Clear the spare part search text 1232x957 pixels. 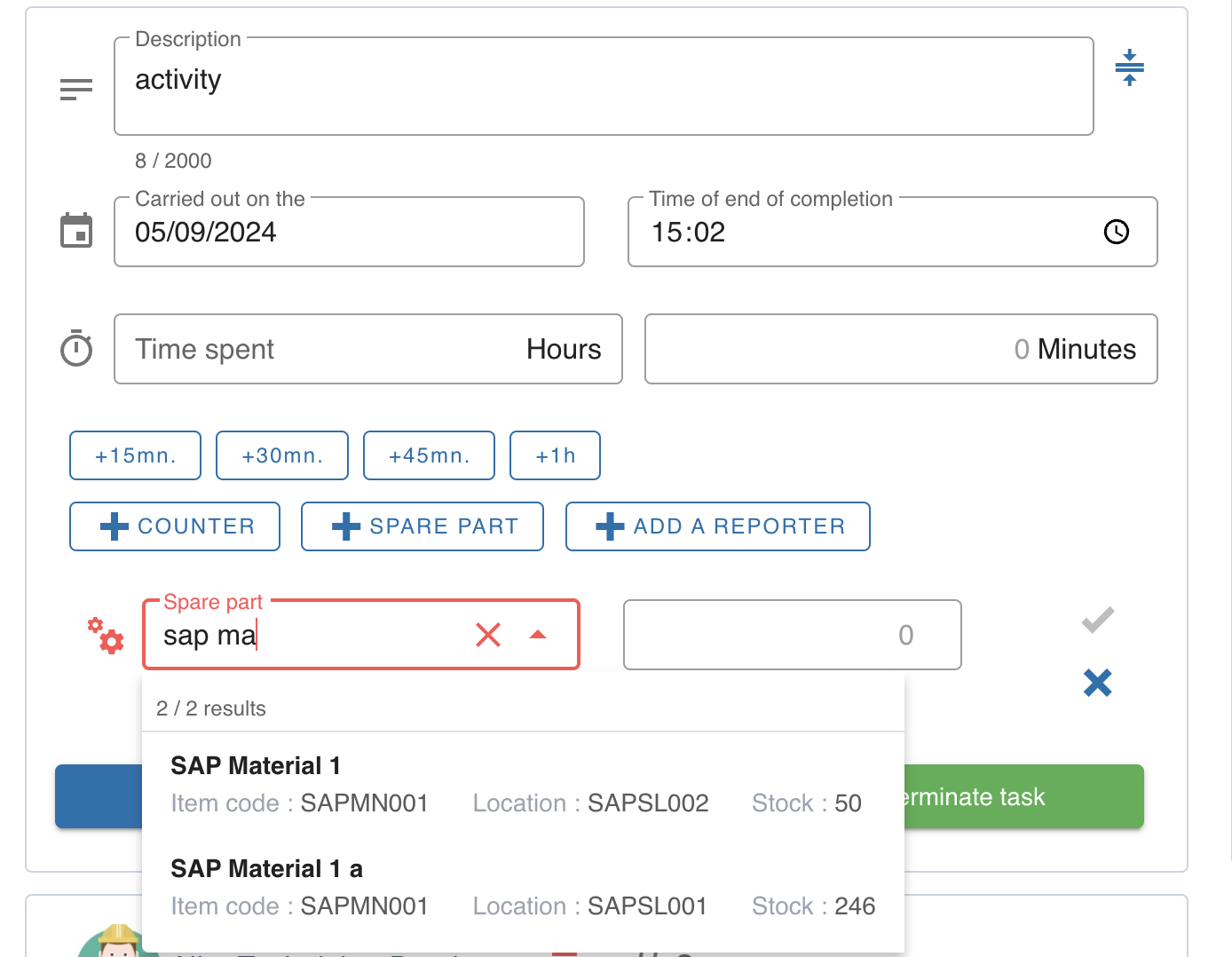(488, 635)
